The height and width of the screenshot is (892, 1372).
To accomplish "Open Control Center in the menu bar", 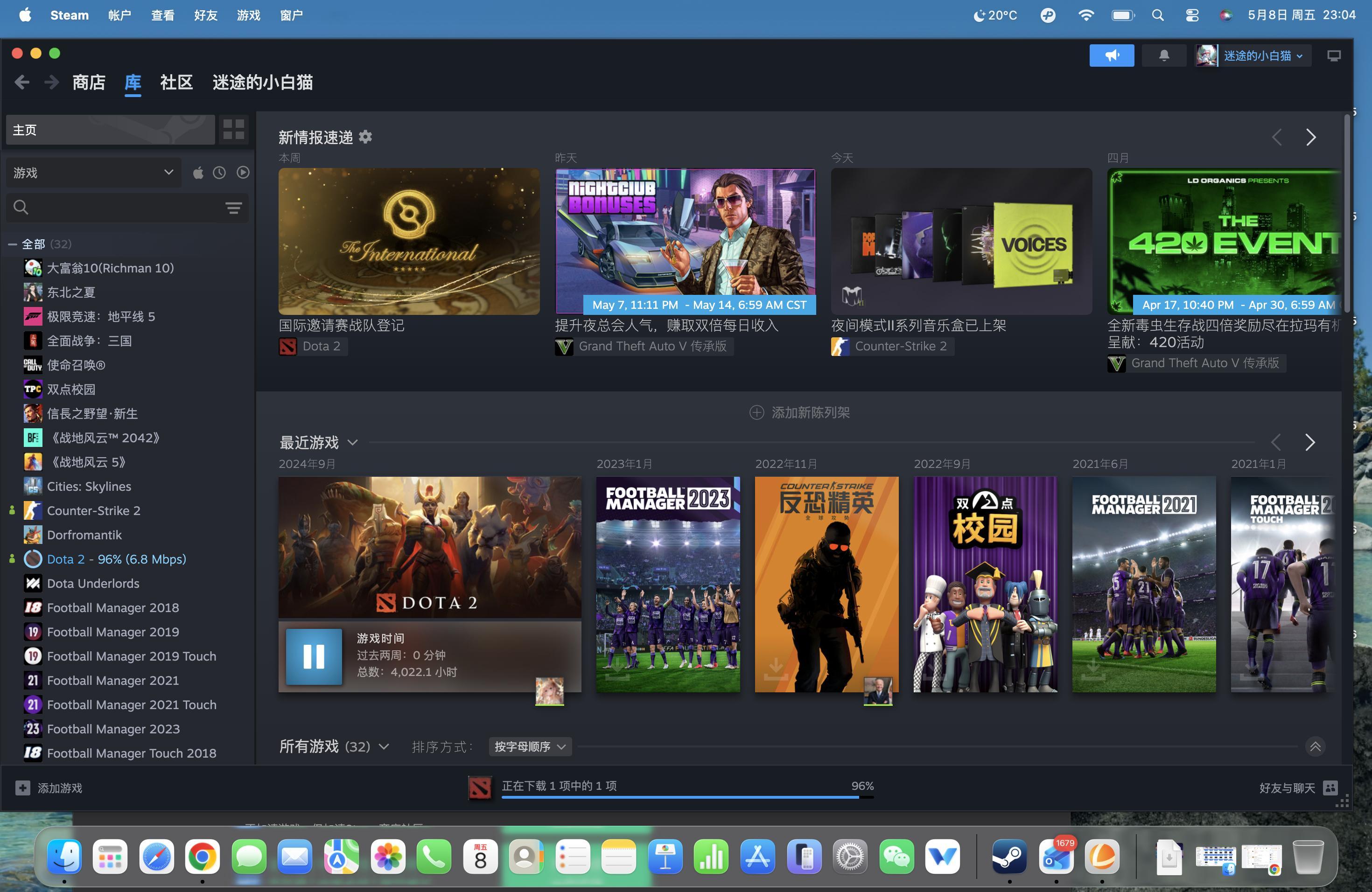I will [1192, 15].
